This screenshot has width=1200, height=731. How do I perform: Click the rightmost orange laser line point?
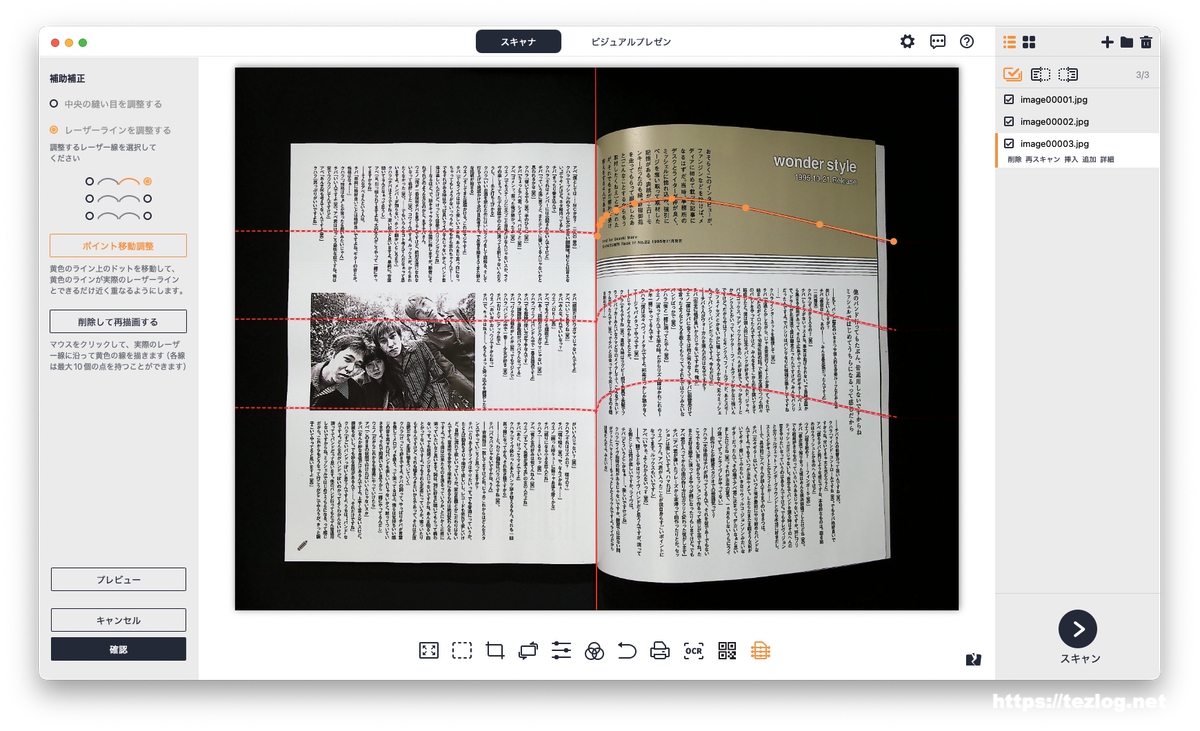893,241
